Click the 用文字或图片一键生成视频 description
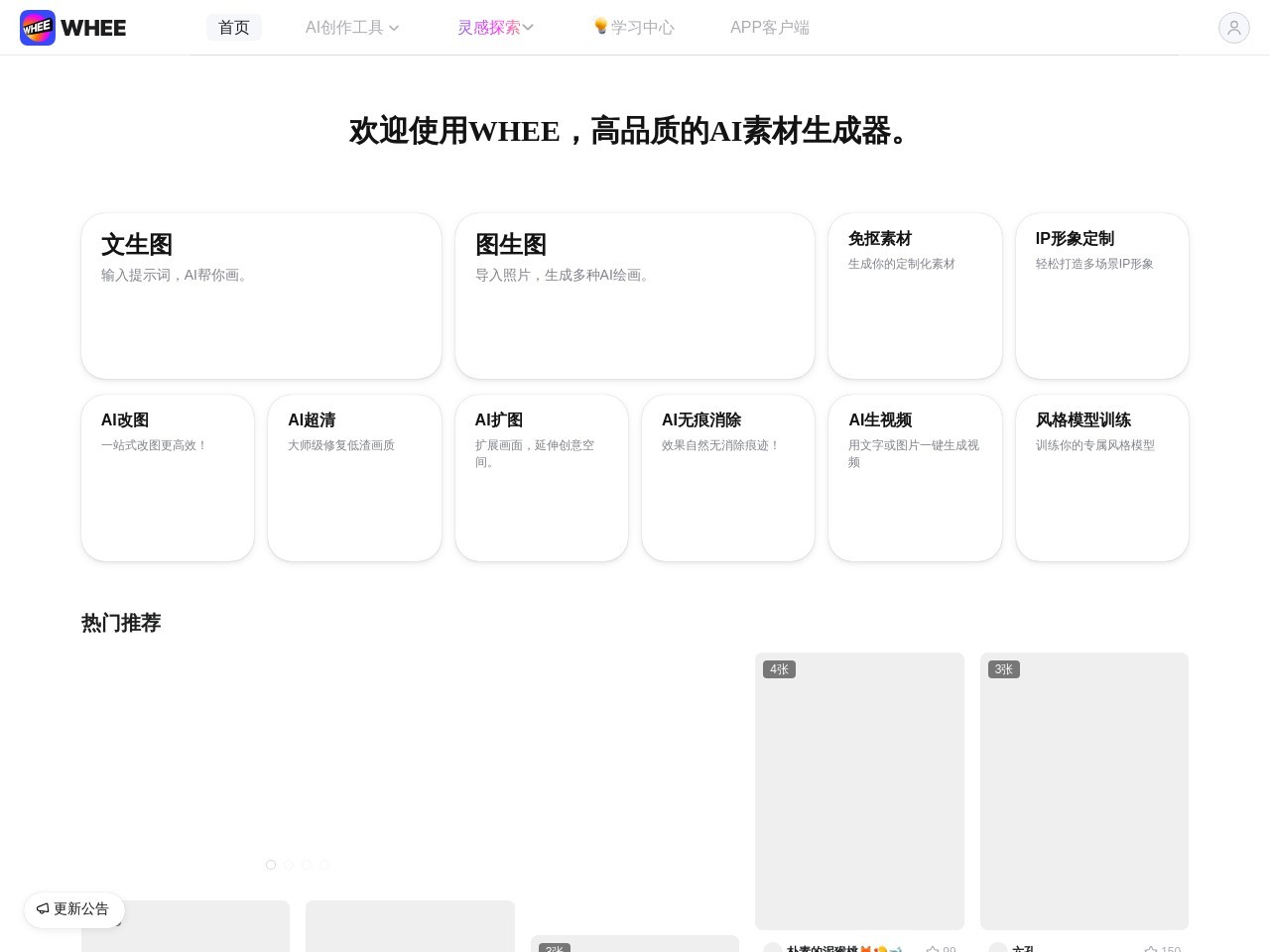The image size is (1270, 952). pos(914,453)
